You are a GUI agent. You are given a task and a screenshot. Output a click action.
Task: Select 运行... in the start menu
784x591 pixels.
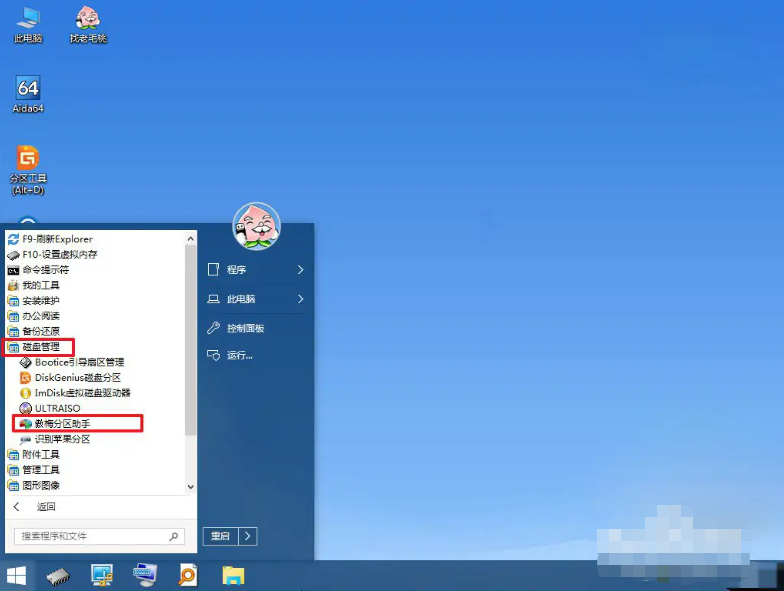coord(239,355)
